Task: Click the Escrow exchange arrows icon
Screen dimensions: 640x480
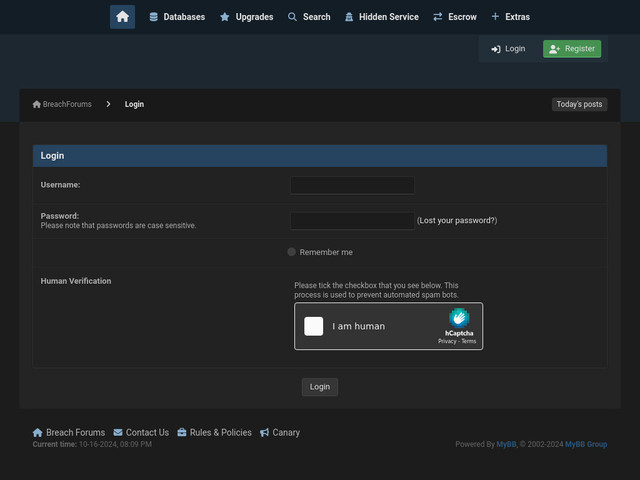Action: pos(438,17)
